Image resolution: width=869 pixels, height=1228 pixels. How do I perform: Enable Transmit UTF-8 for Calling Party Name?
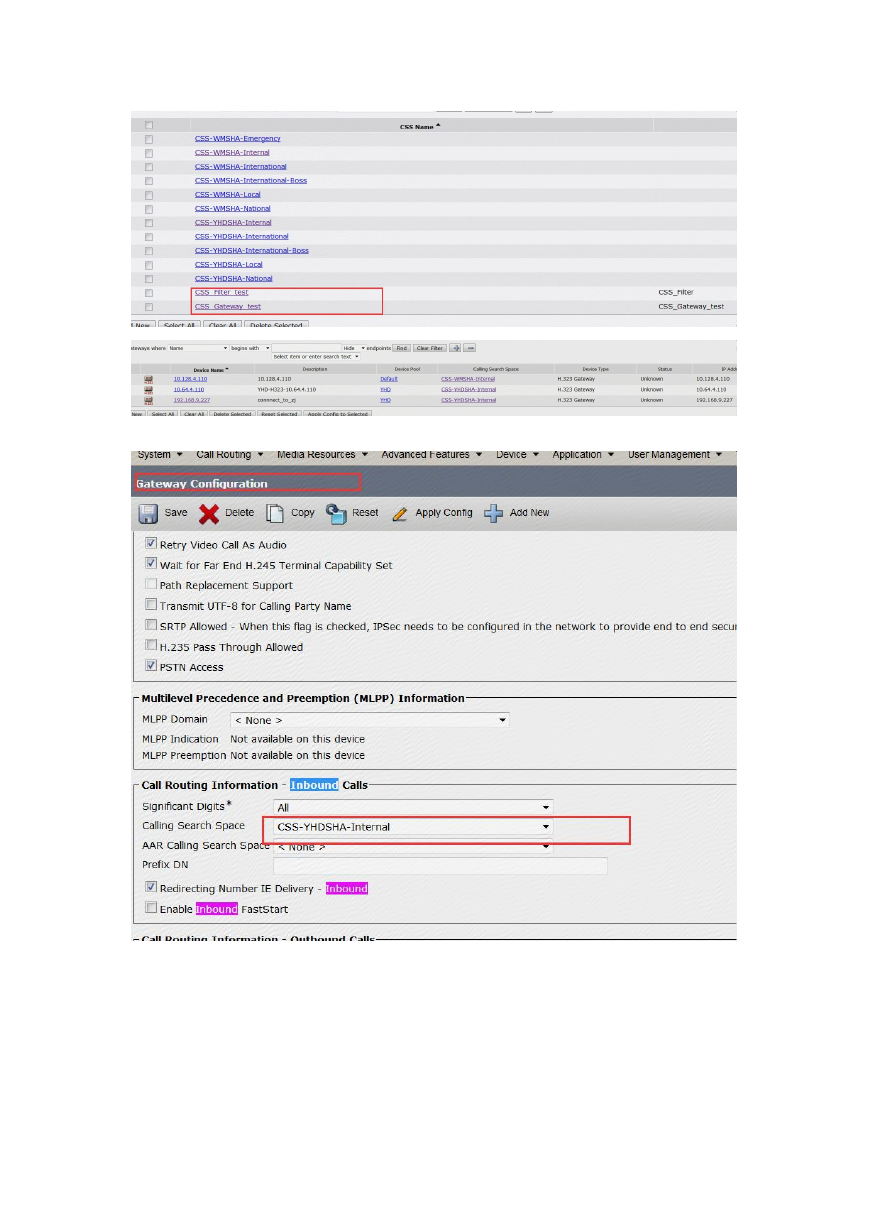point(151,606)
